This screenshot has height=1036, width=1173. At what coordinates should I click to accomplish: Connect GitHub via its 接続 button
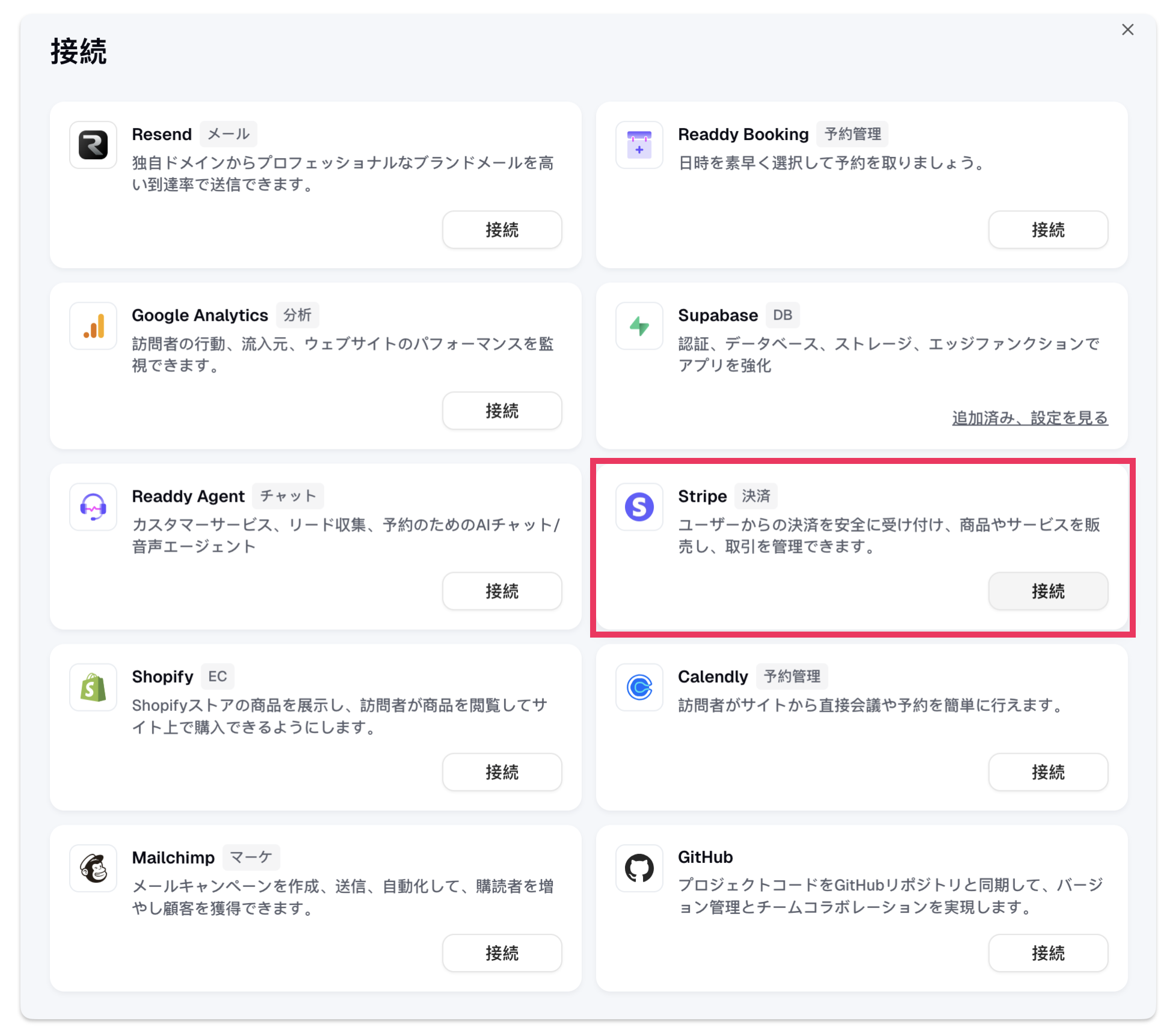pos(1048,952)
